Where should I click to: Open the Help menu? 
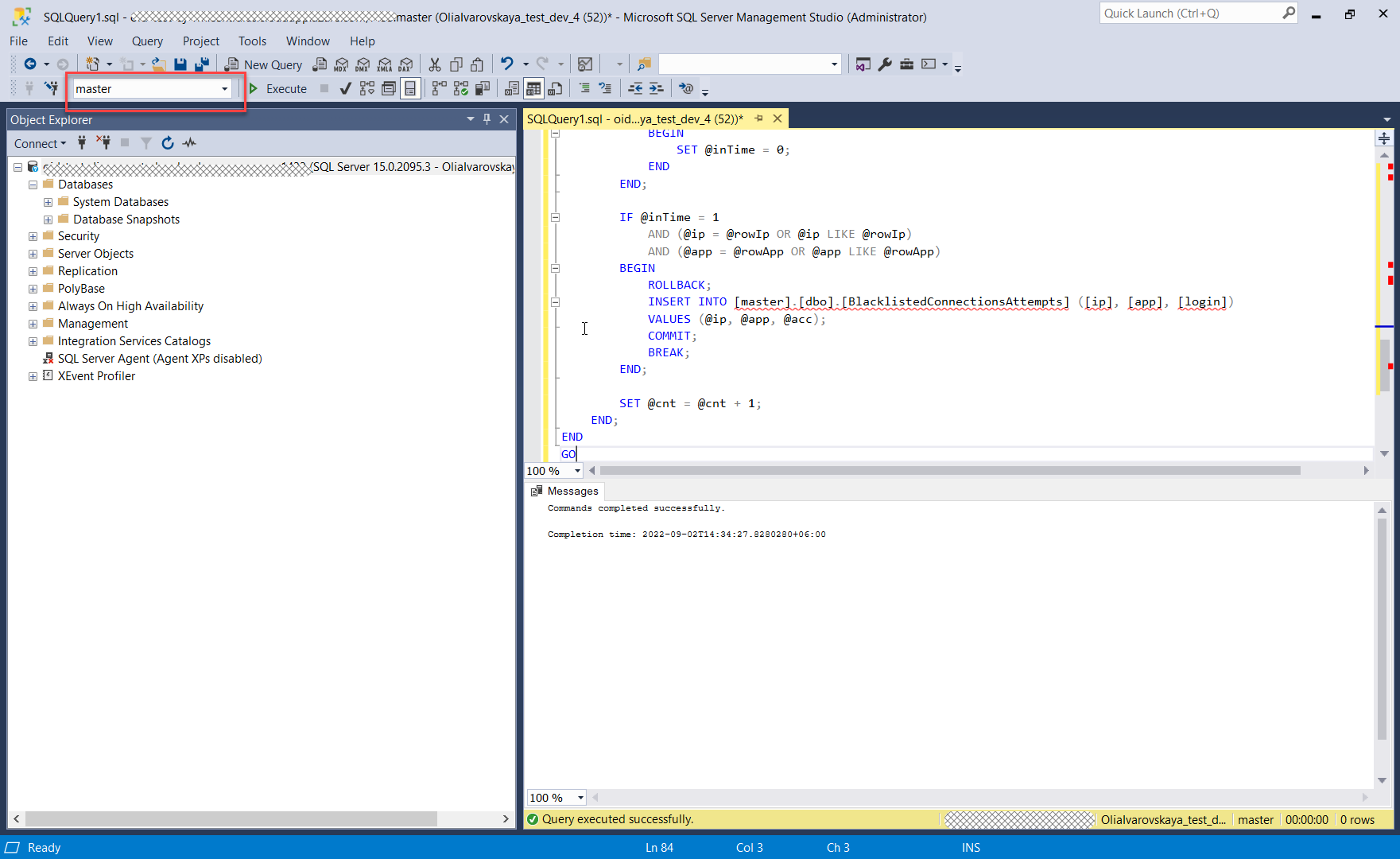[362, 41]
